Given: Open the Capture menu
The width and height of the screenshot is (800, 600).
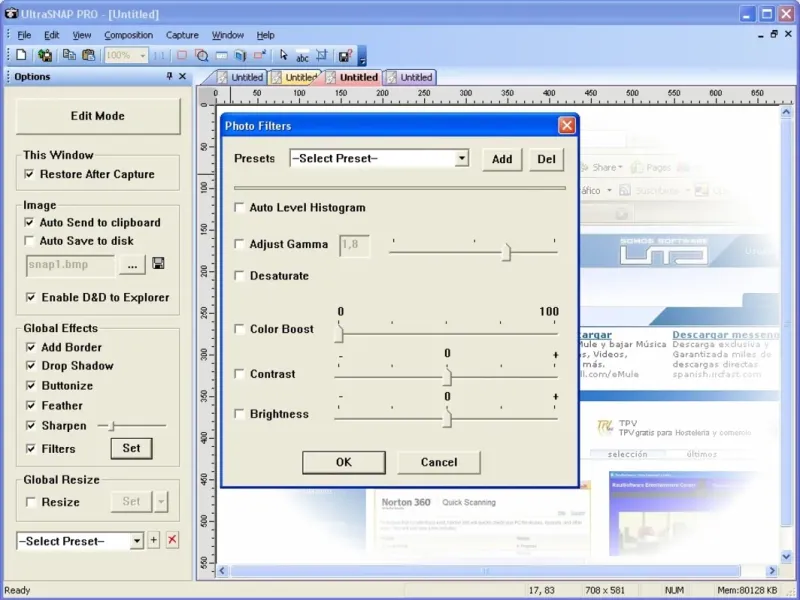Looking at the screenshot, I should pyautogui.click(x=182, y=35).
